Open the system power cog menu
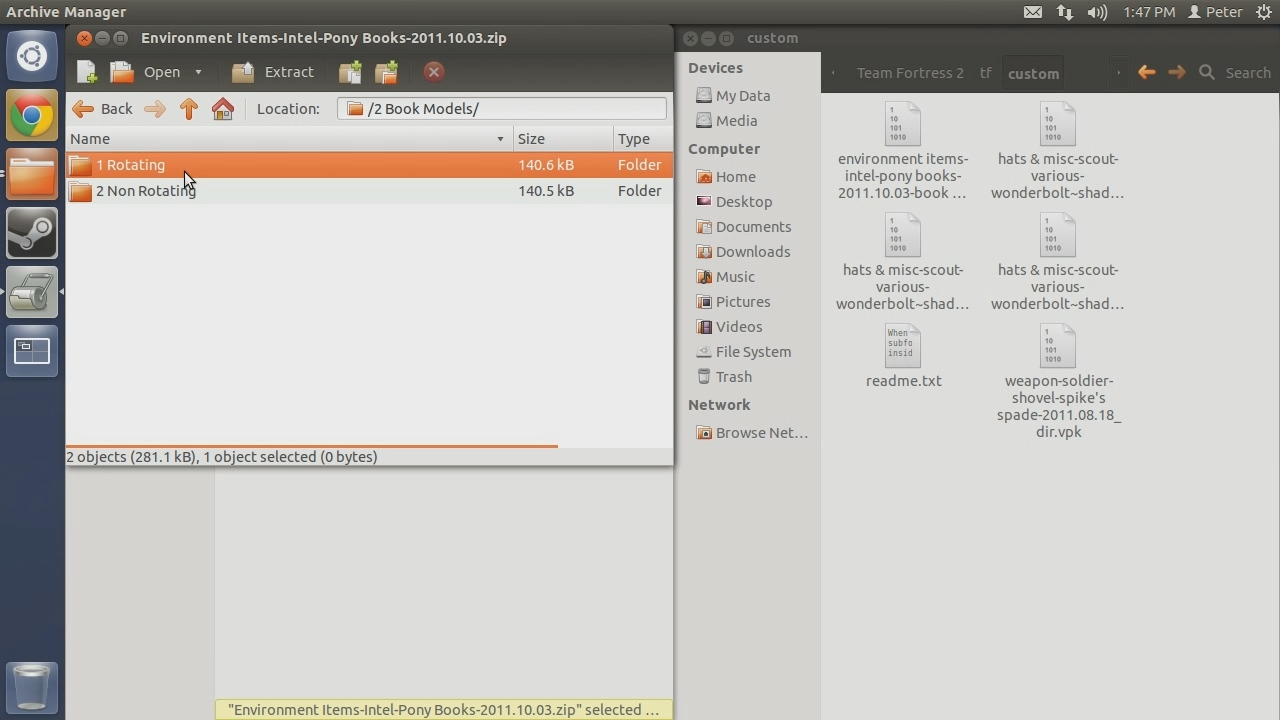The image size is (1280, 720). 1263,12
